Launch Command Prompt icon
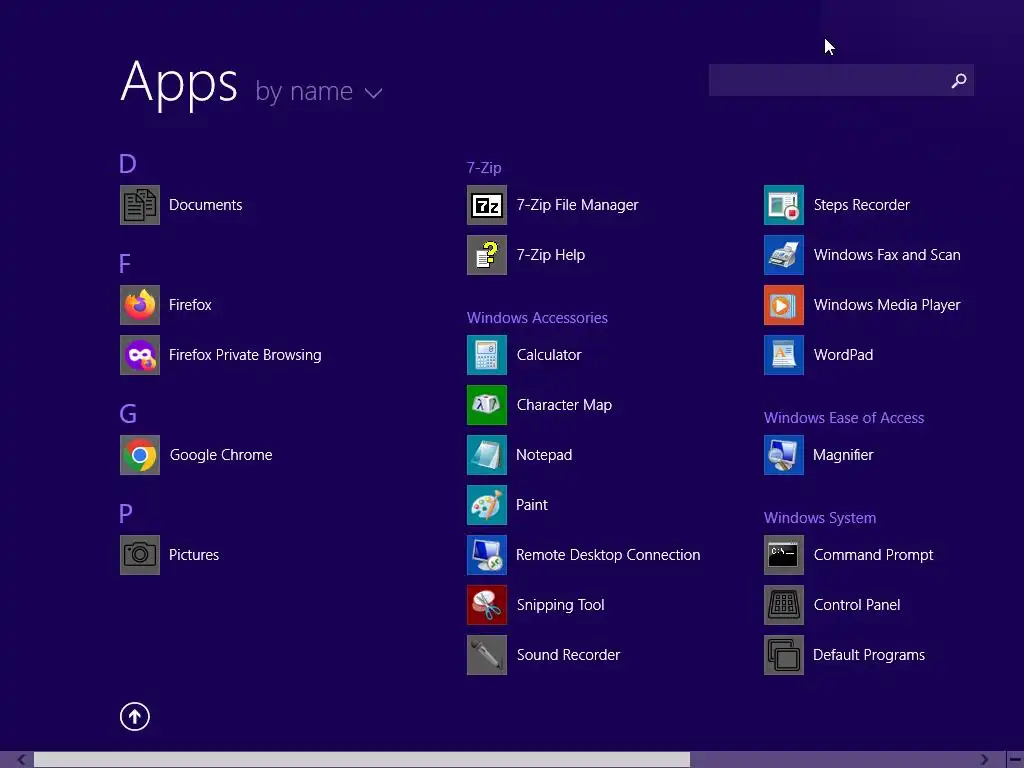This screenshot has width=1024, height=768. pyautogui.click(x=784, y=555)
